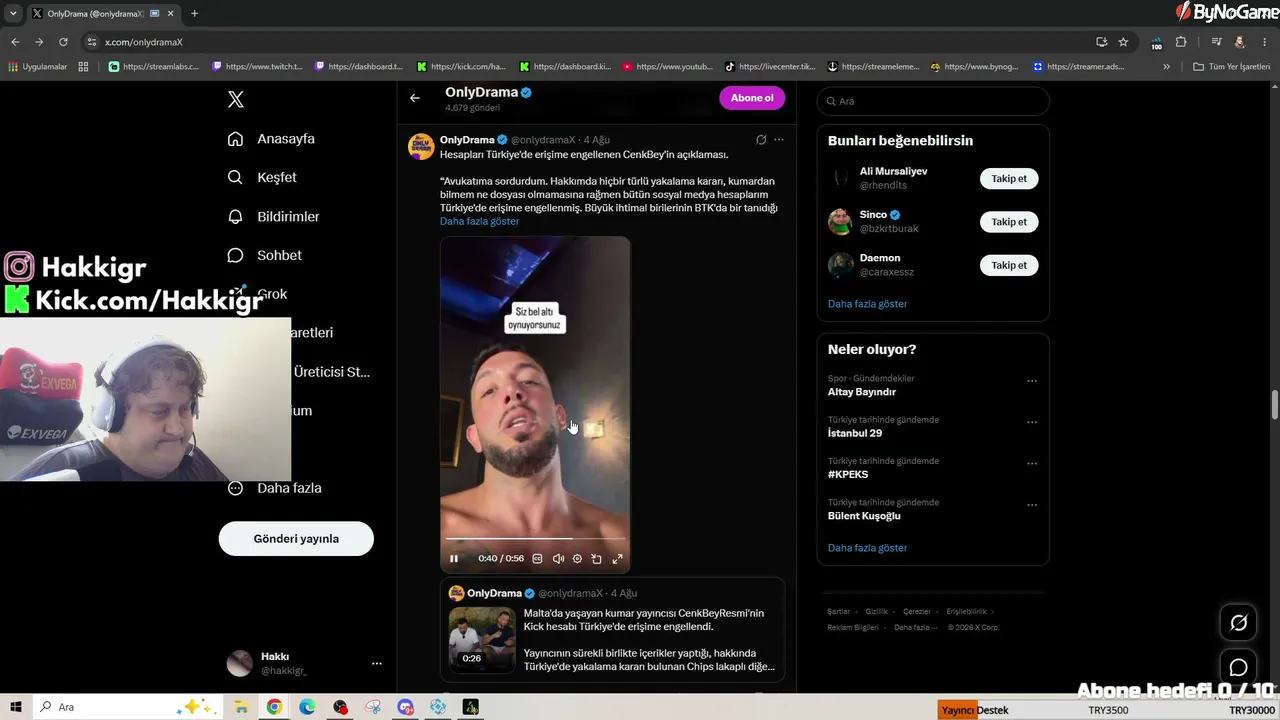Image resolution: width=1280 pixels, height=720 pixels.
Task: Go back using the profile back arrow
Action: pyautogui.click(x=415, y=98)
